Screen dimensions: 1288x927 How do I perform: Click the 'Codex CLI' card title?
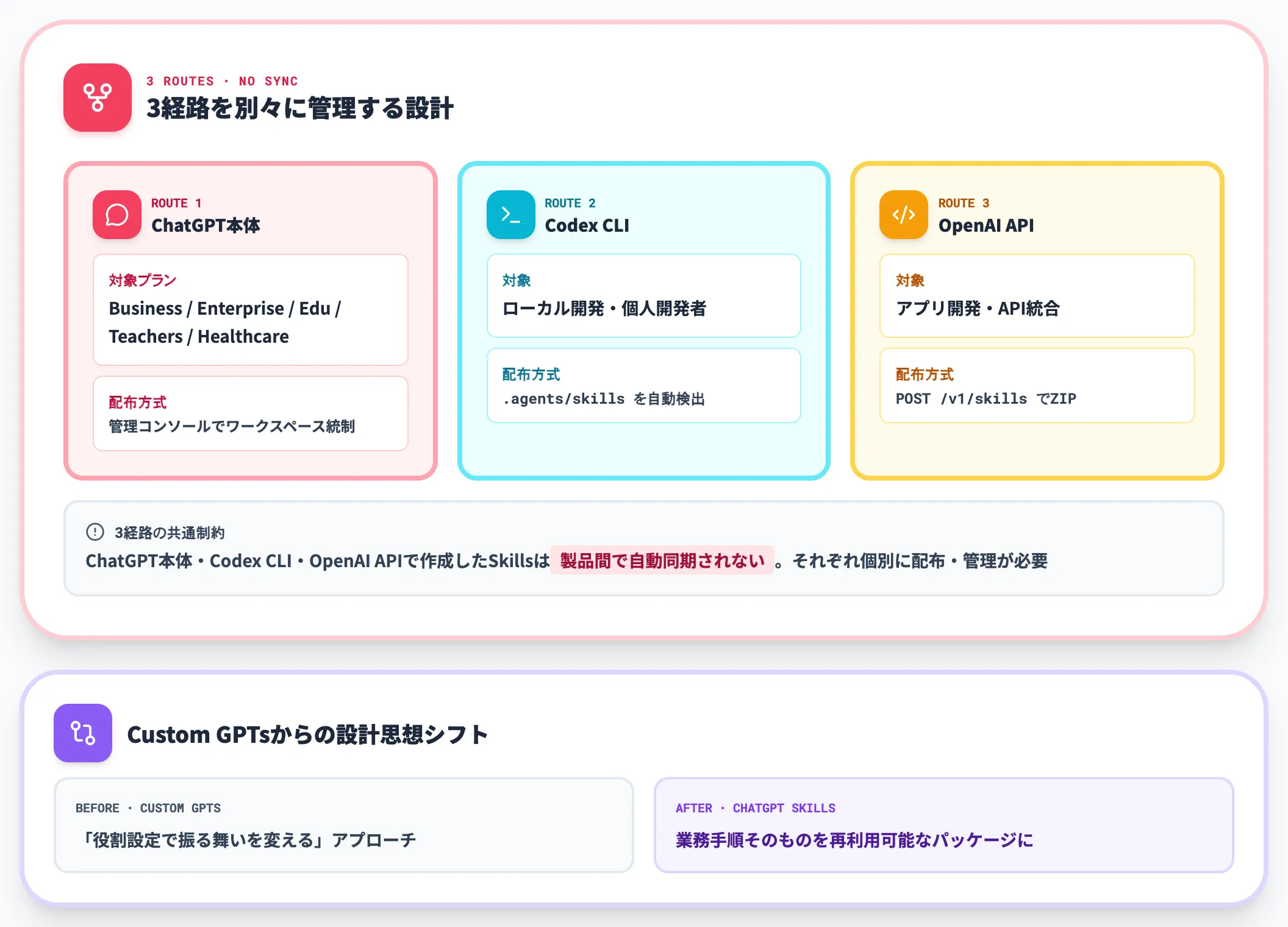tap(587, 226)
